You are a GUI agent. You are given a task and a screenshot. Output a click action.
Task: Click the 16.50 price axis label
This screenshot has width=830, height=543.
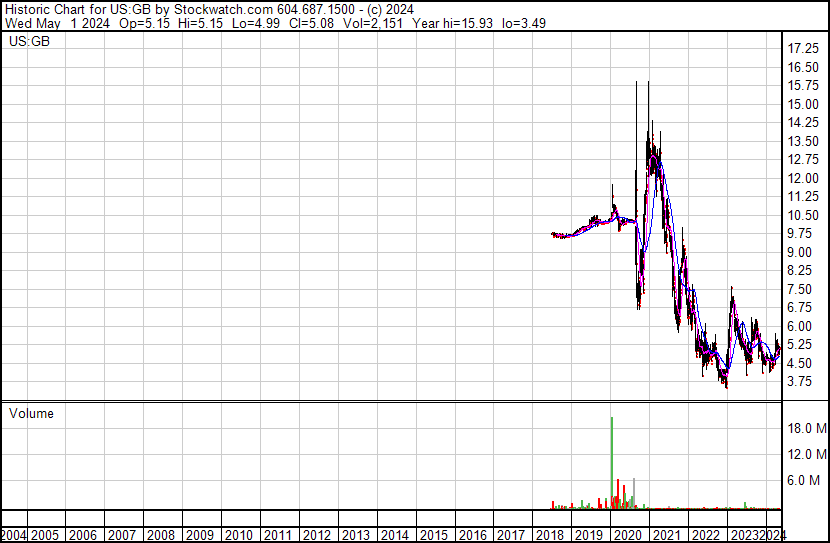tap(803, 67)
